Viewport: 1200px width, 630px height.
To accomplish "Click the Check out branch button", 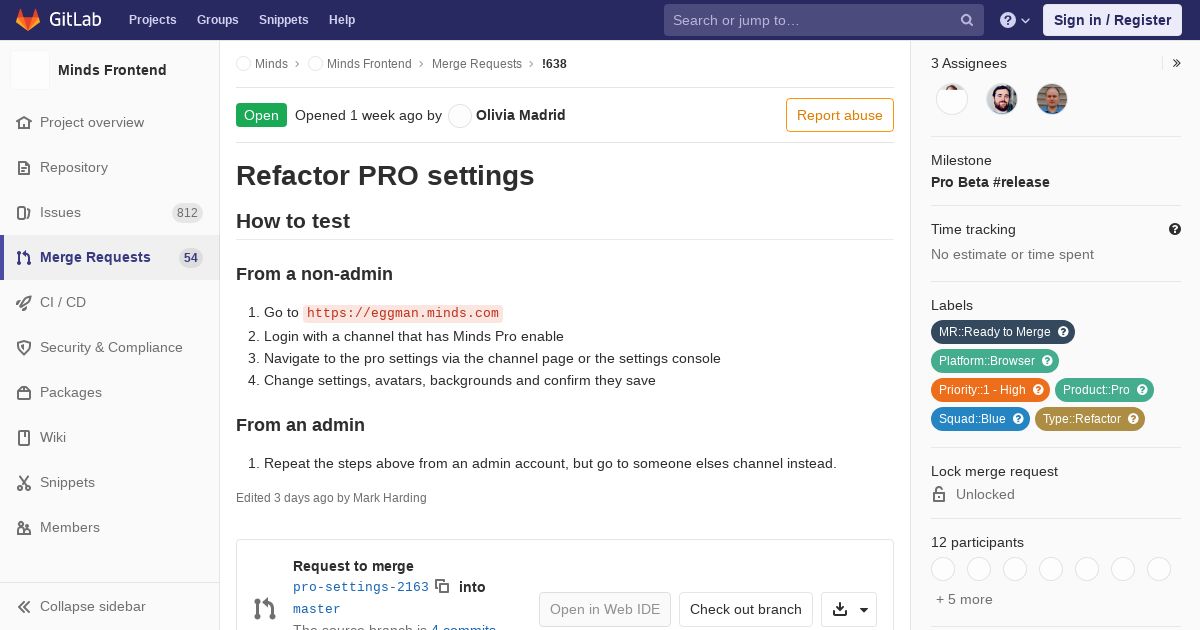I will (x=746, y=609).
